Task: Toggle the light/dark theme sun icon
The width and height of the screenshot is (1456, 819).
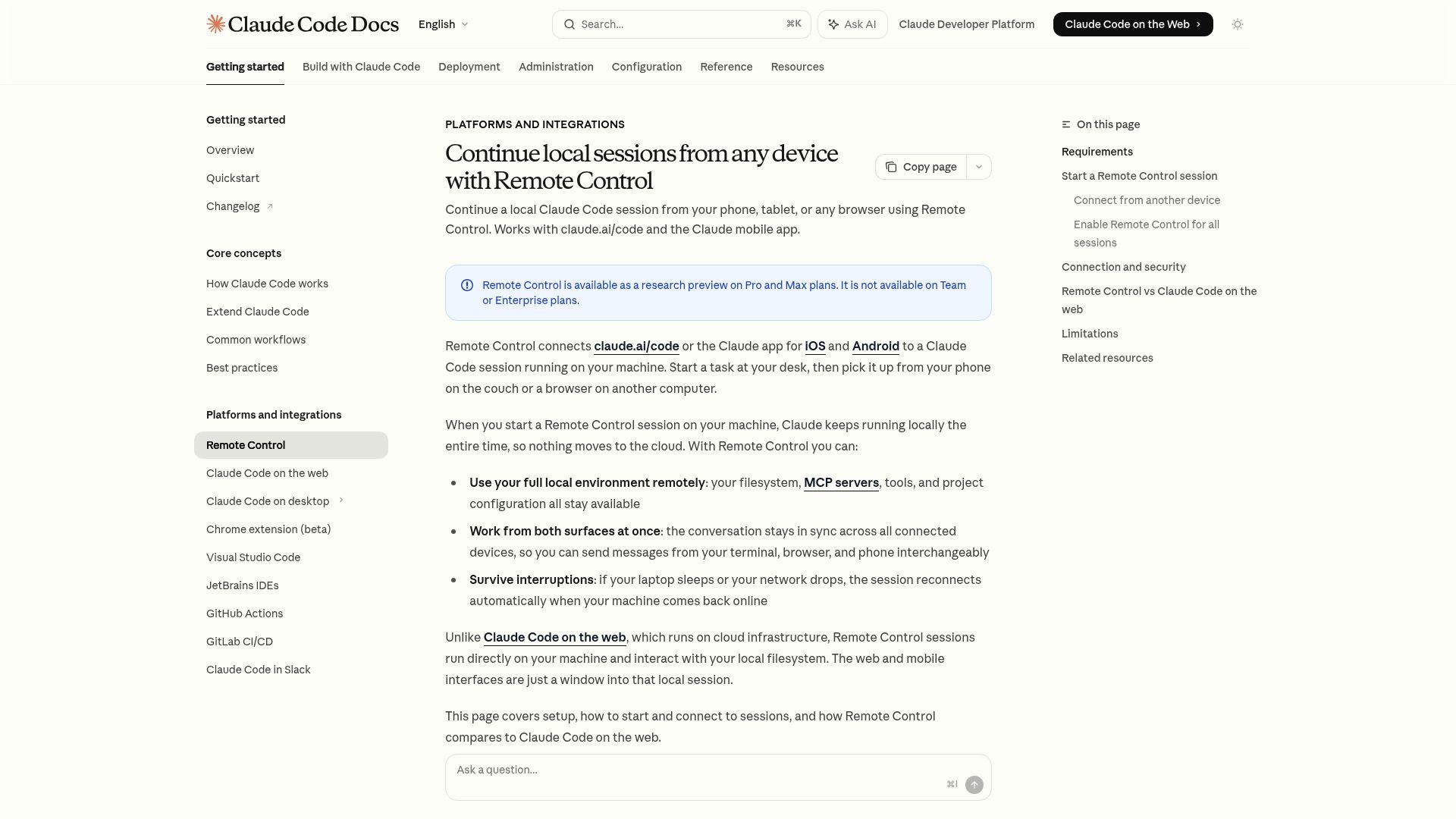Action: (1238, 24)
